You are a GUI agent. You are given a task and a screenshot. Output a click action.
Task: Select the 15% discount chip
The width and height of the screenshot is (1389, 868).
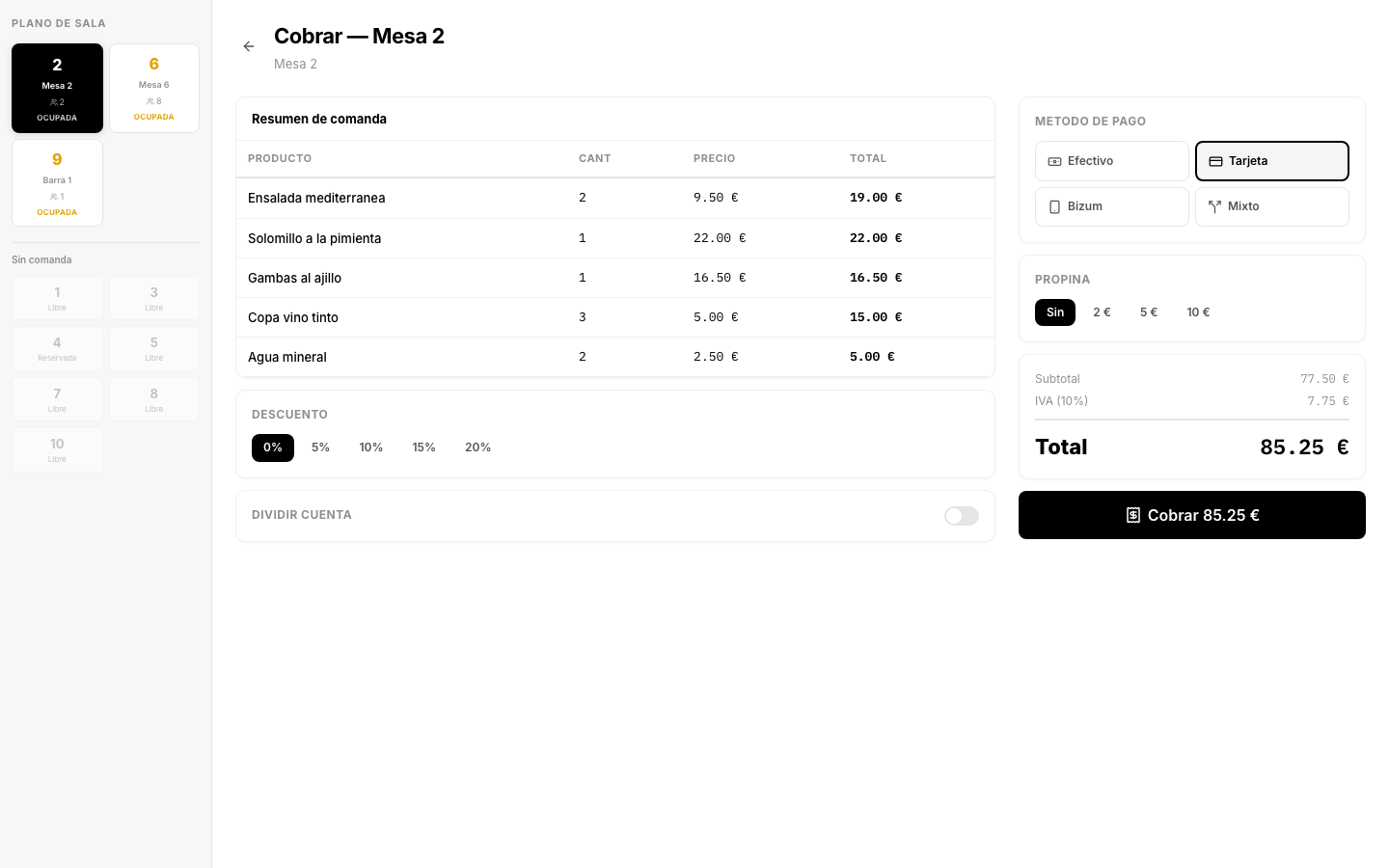click(424, 448)
